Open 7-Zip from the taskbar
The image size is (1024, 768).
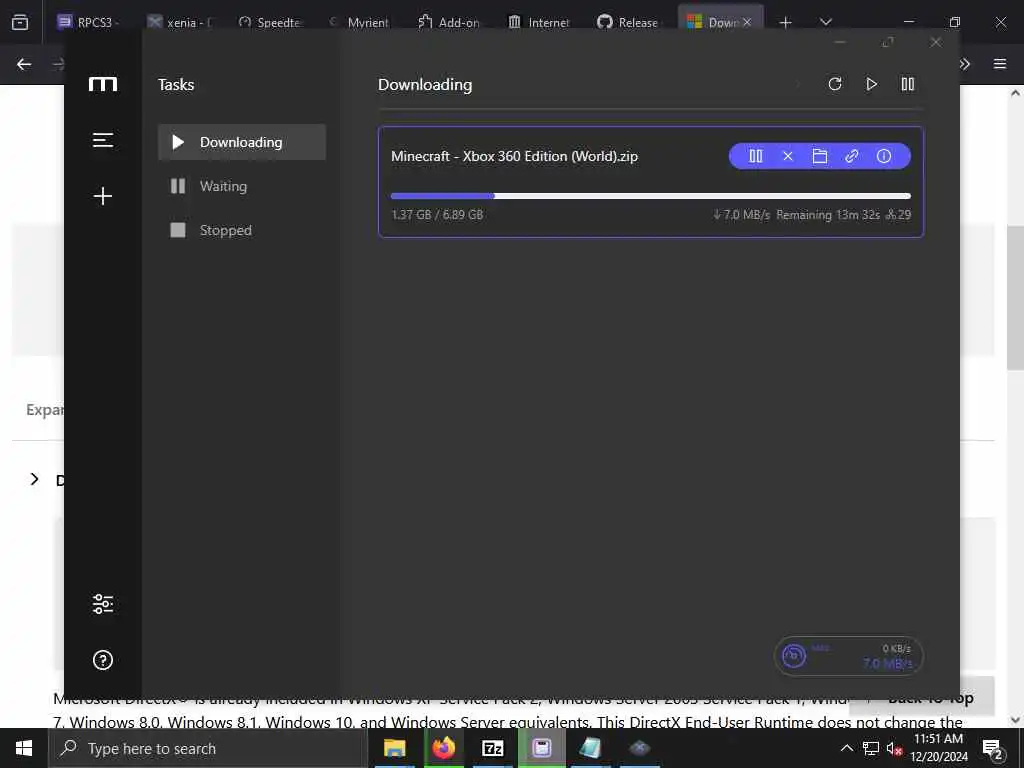(x=492, y=748)
